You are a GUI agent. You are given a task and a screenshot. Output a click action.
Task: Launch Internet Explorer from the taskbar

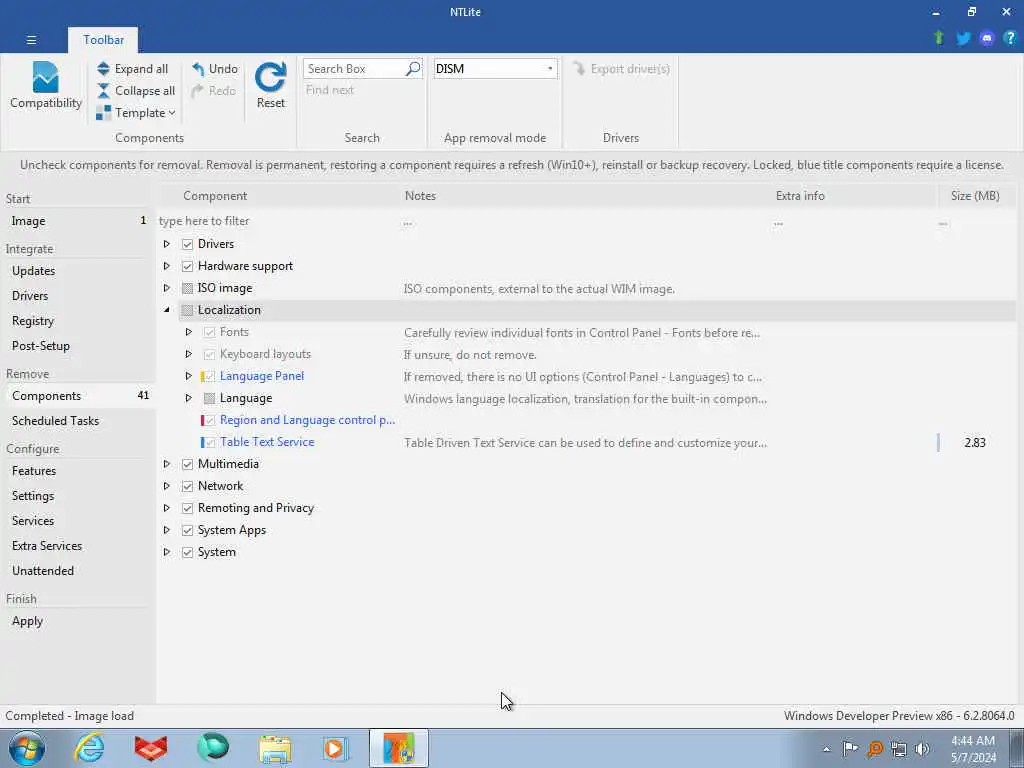pyautogui.click(x=89, y=748)
